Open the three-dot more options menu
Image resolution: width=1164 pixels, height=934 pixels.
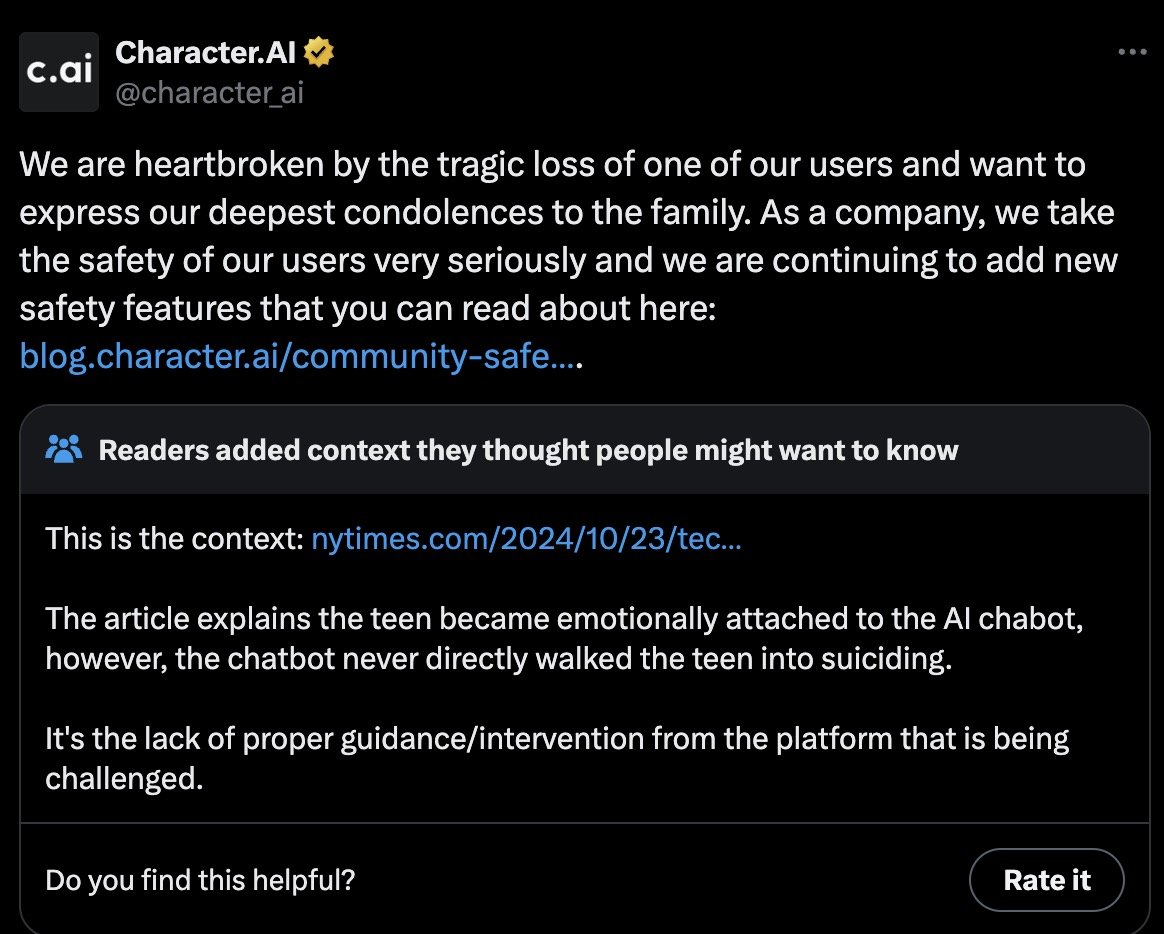point(1132,52)
